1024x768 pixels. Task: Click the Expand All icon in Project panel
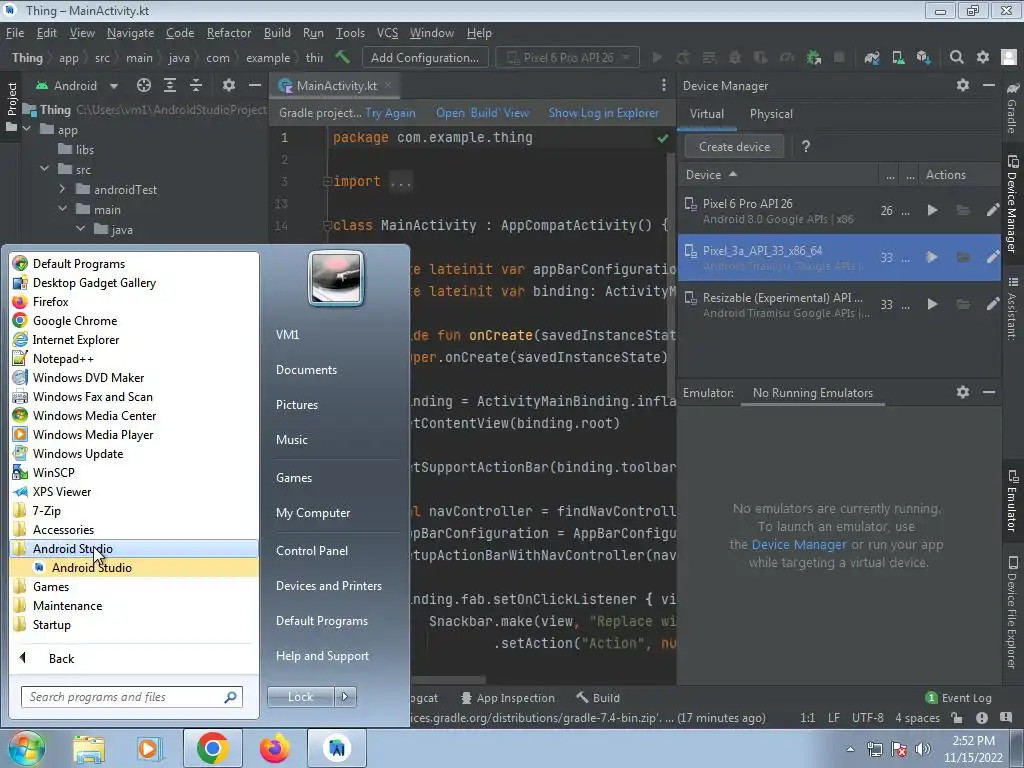pos(170,86)
